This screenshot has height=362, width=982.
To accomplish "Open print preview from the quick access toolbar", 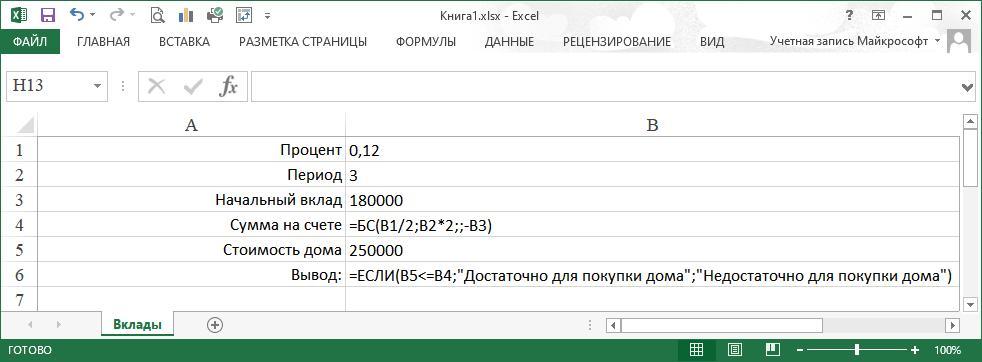I will (158, 14).
